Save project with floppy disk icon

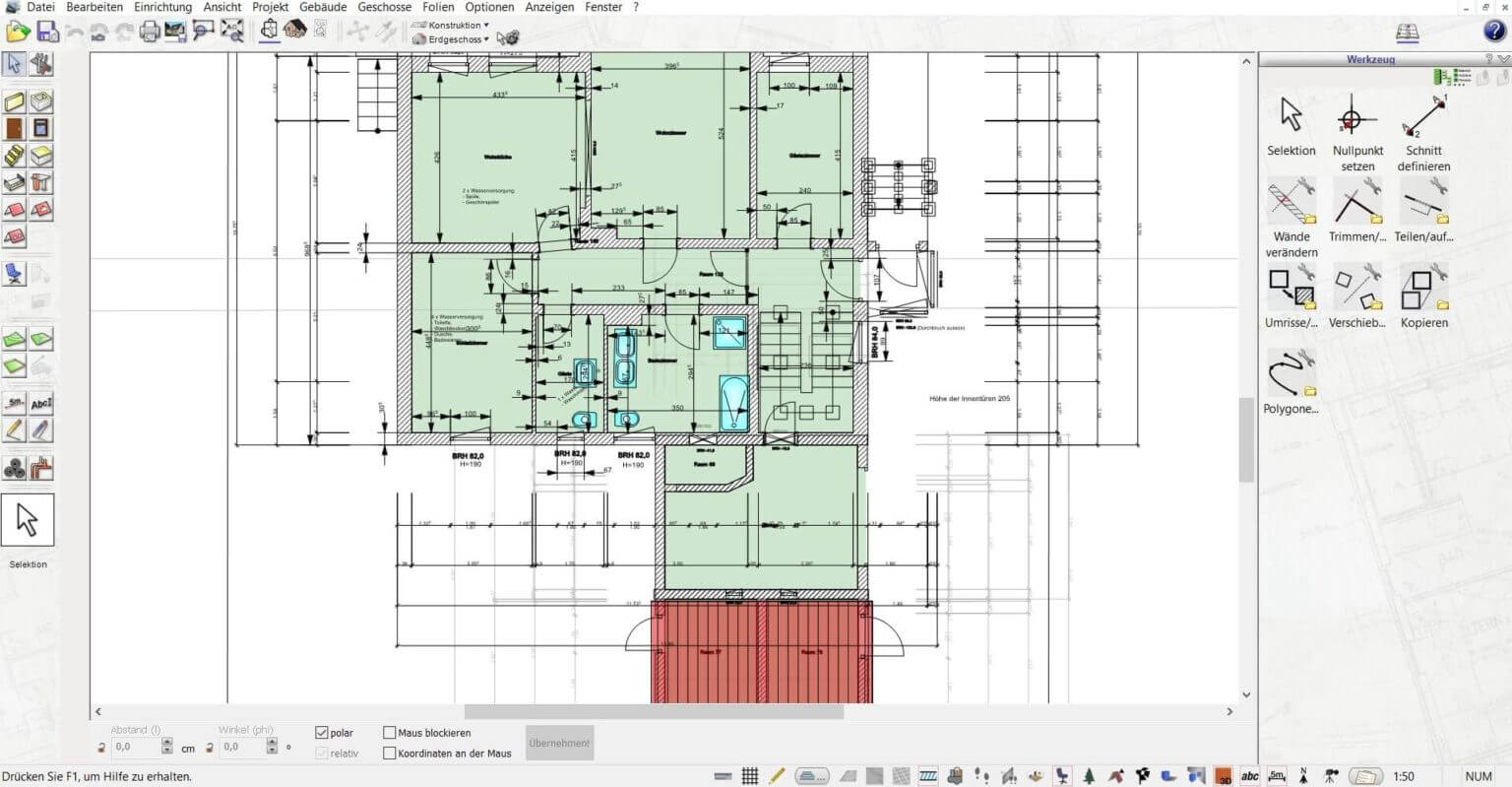47,32
